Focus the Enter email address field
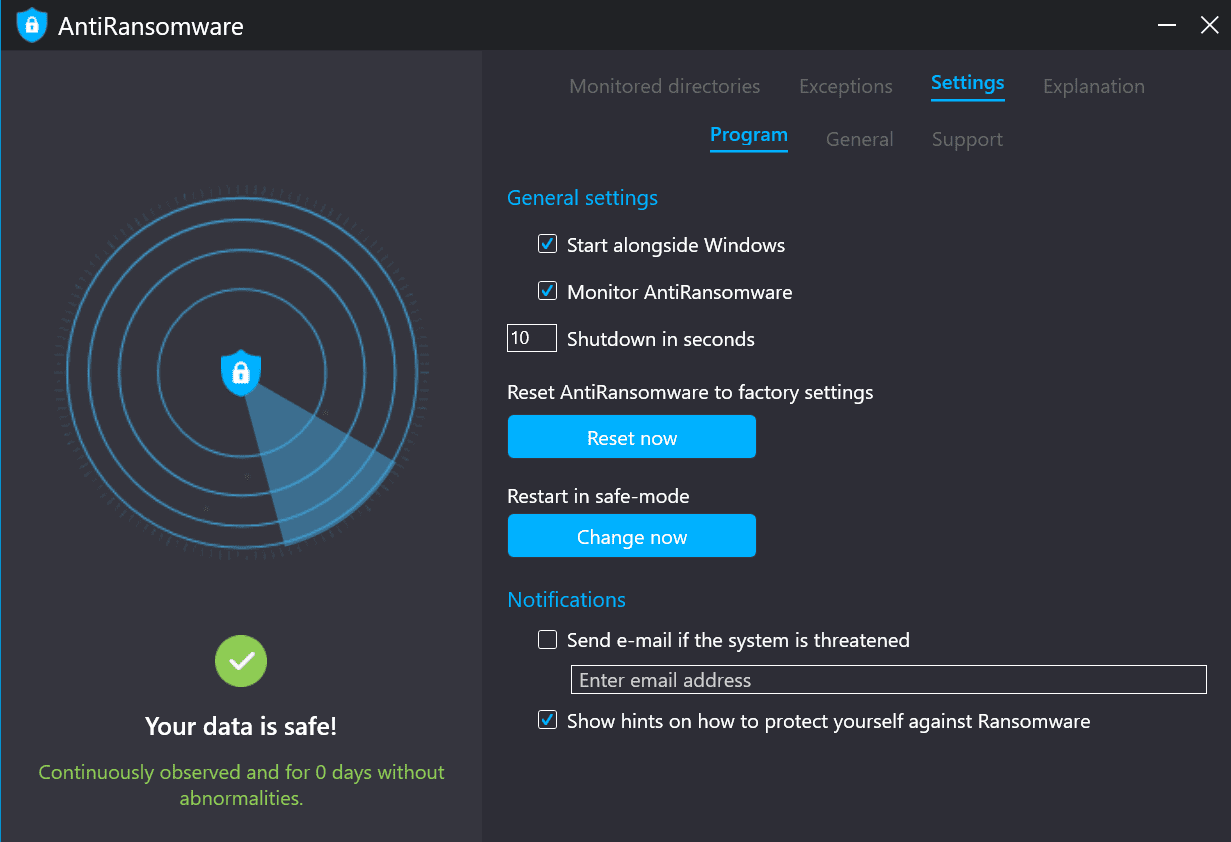The image size is (1231, 842). (x=888, y=680)
